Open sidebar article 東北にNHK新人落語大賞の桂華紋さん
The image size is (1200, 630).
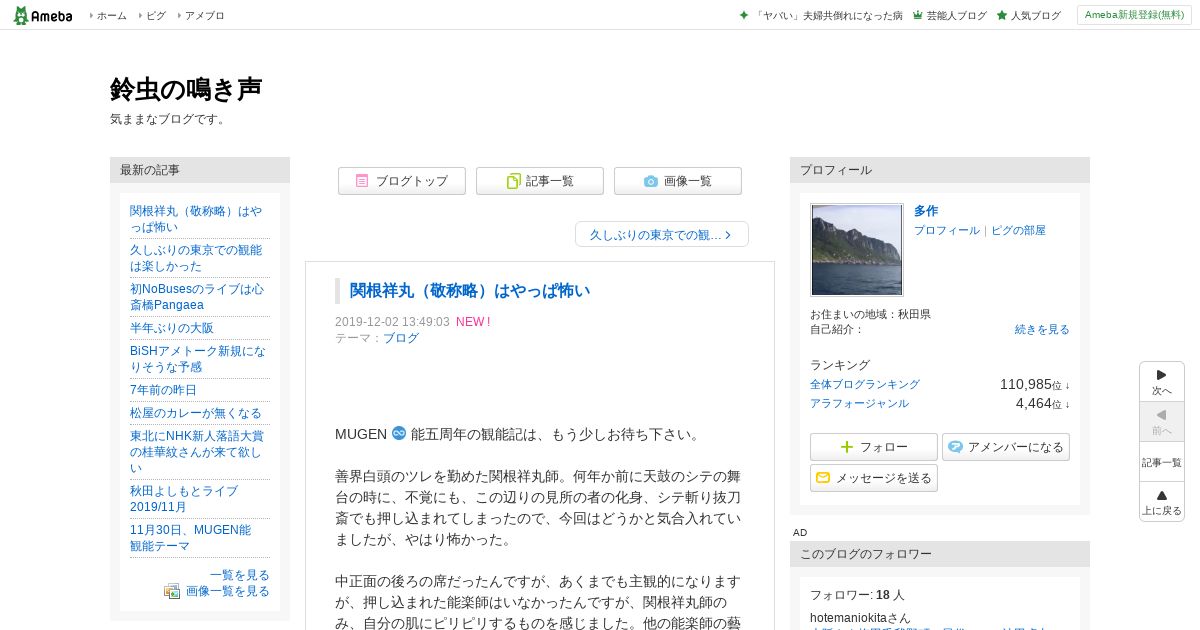click(x=197, y=452)
